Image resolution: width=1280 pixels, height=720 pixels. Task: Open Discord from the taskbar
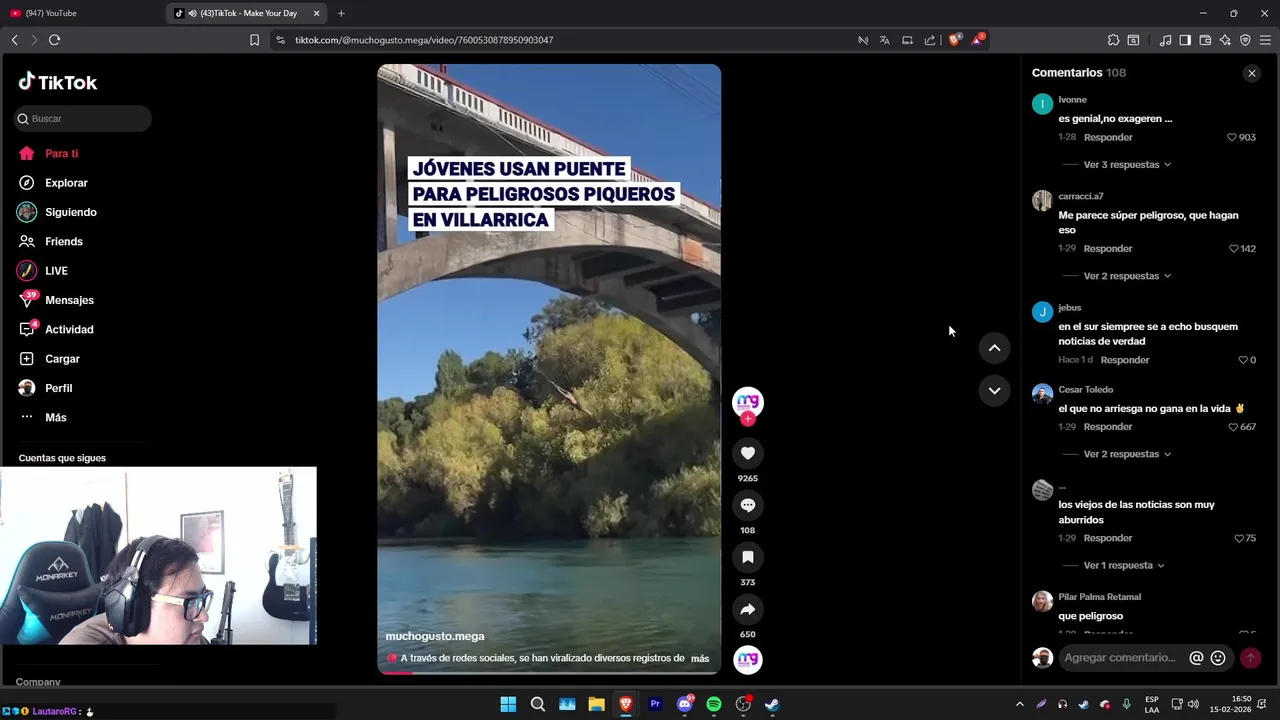(x=685, y=704)
